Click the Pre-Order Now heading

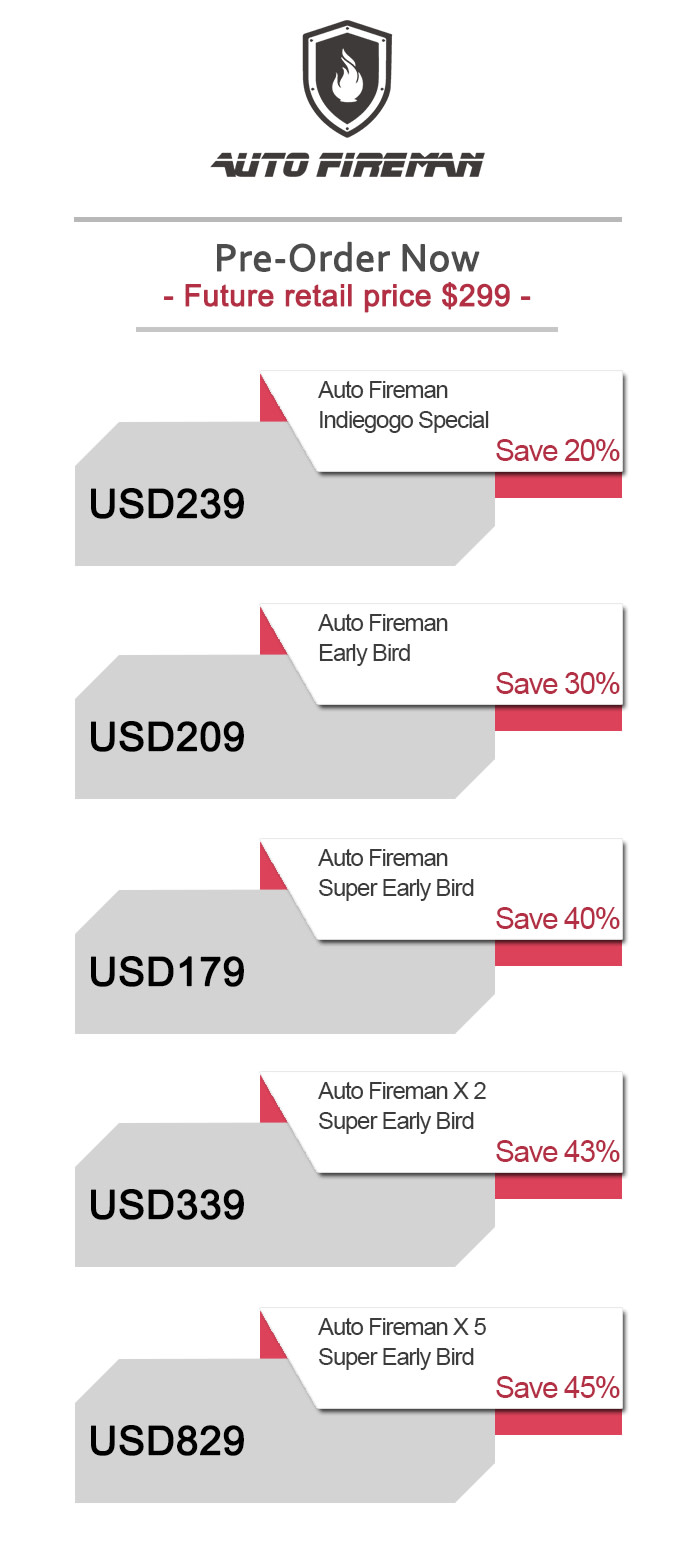347,259
